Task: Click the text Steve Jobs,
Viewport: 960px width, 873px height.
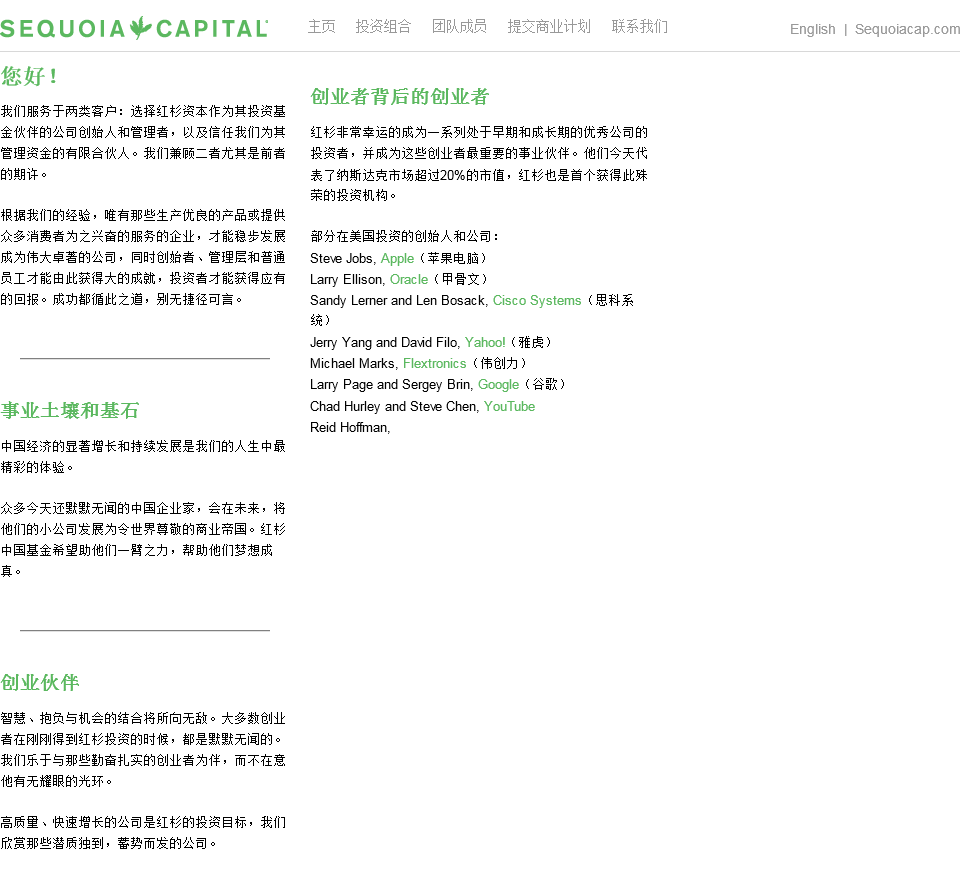Action: click(343, 258)
